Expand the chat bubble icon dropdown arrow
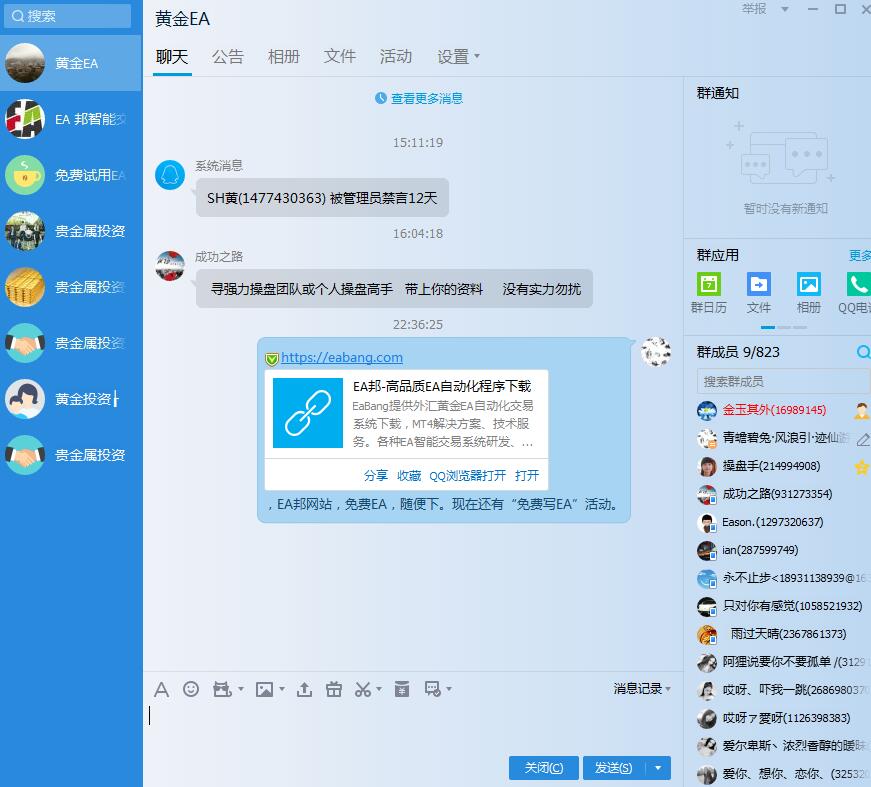Image resolution: width=871 pixels, height=787 pixels. [449, 689]
